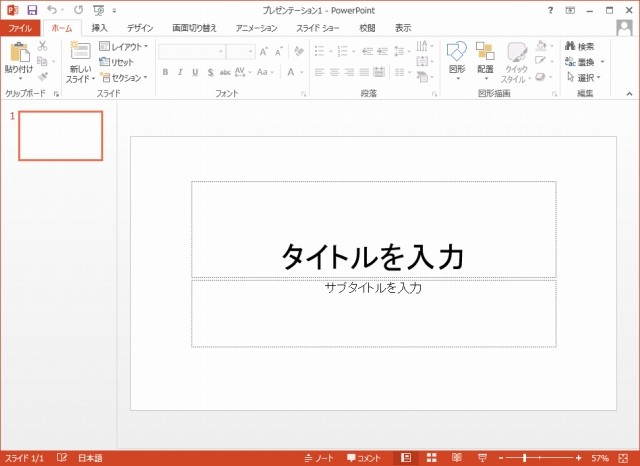
Task: Center align text
Action: coord(334,72)
